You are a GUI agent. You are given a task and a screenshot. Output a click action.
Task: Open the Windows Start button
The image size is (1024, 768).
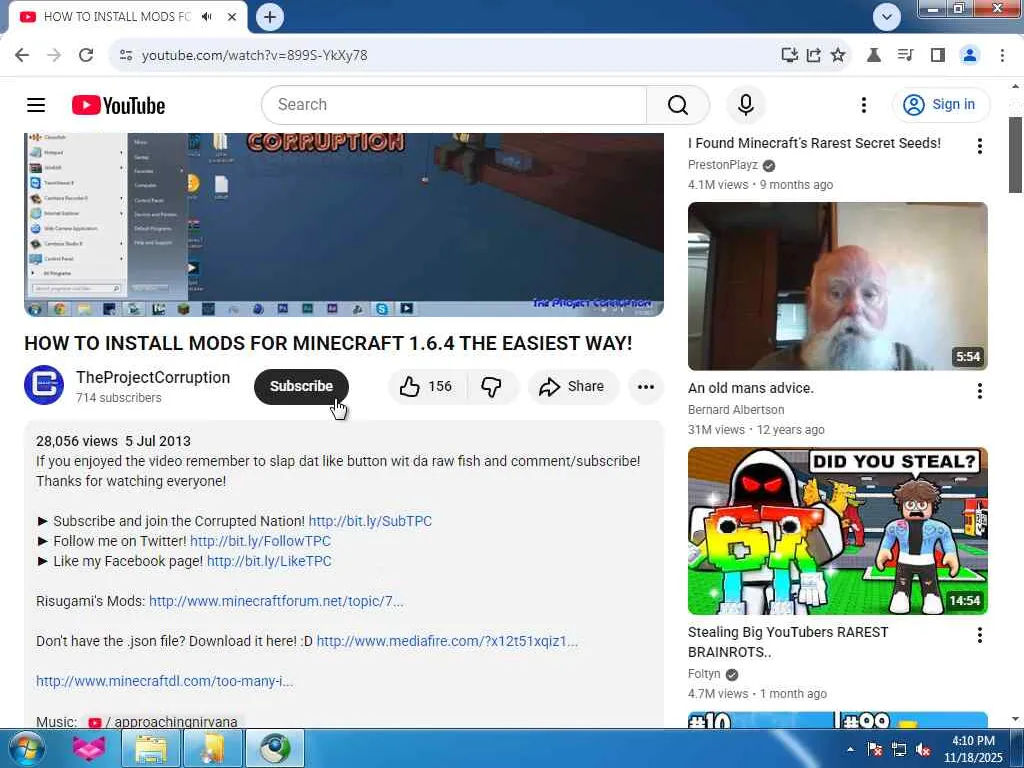[x=27, y=748]
